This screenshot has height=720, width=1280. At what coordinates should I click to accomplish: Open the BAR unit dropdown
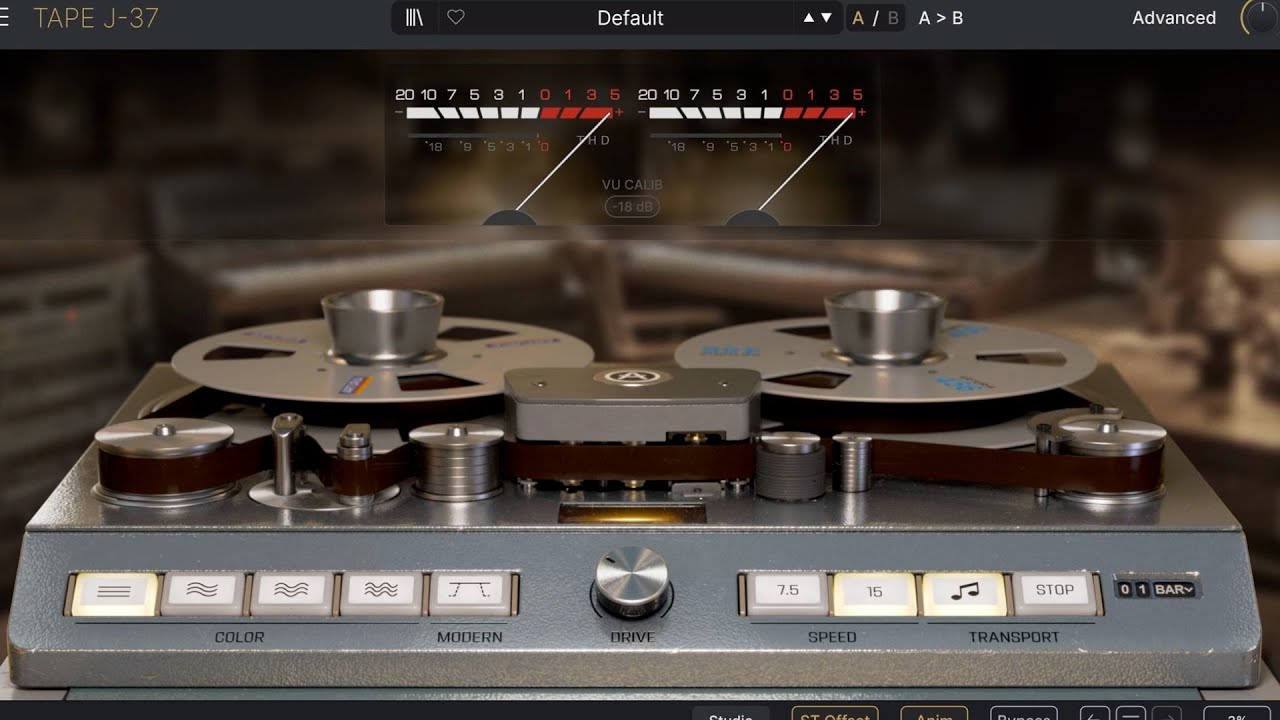1174,589
